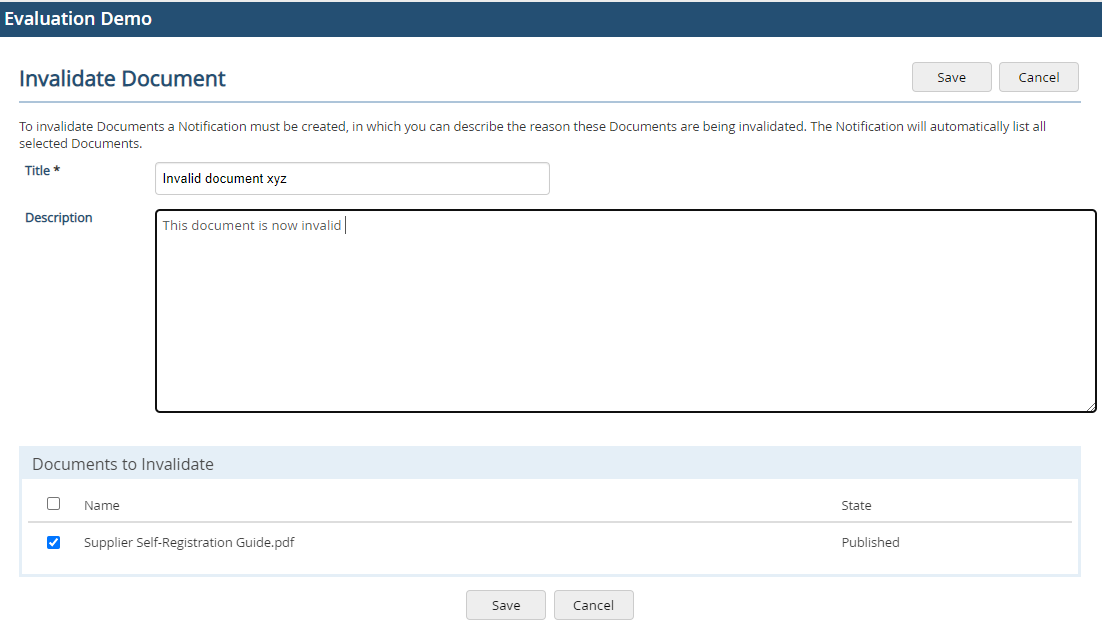The height and width of the screenshot is (628, 1102).
Task: Click the Name column header
Action: pos(101,505)
